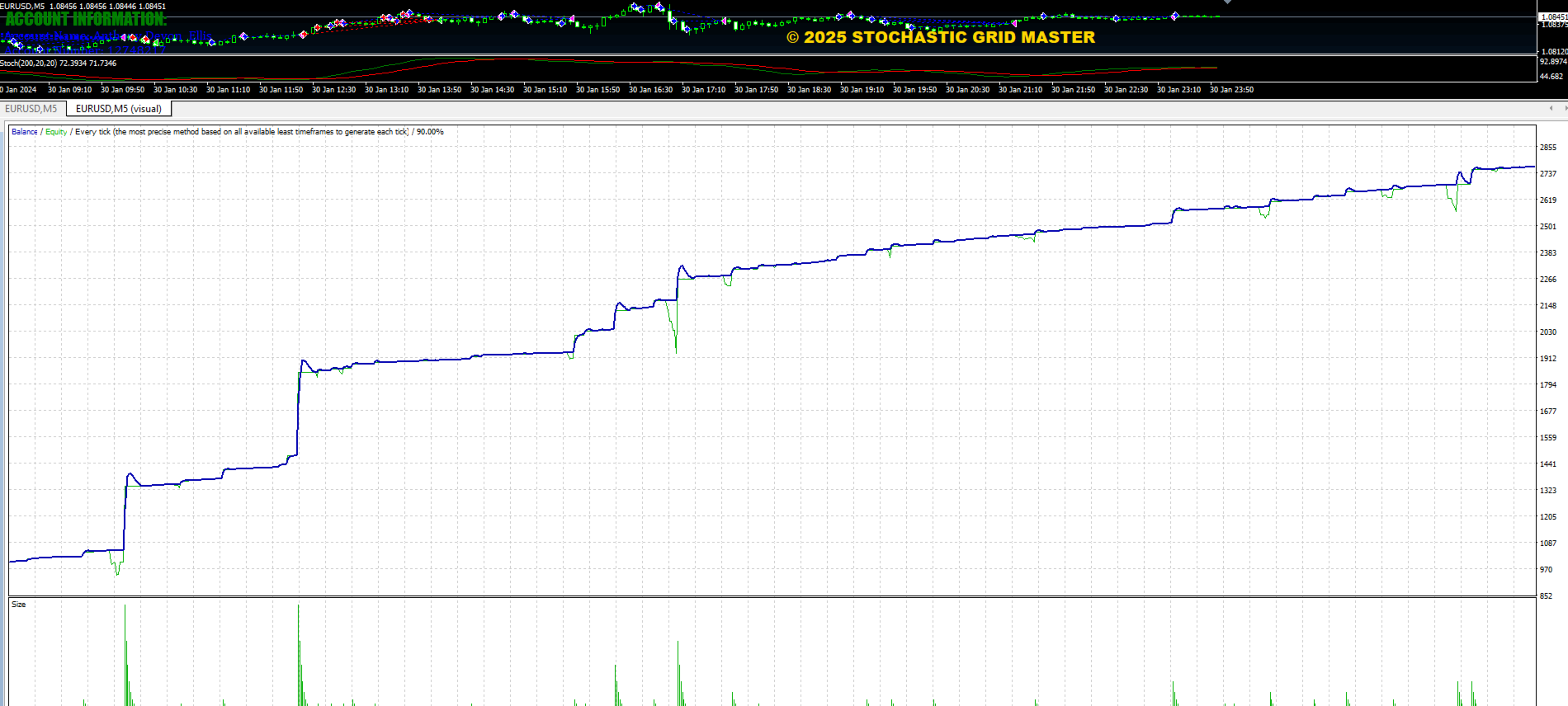The width and height of the screenshot is (1568, 706).
Task: Click the 30 Jan 13:10 time label
Action: tap(387, 90)
